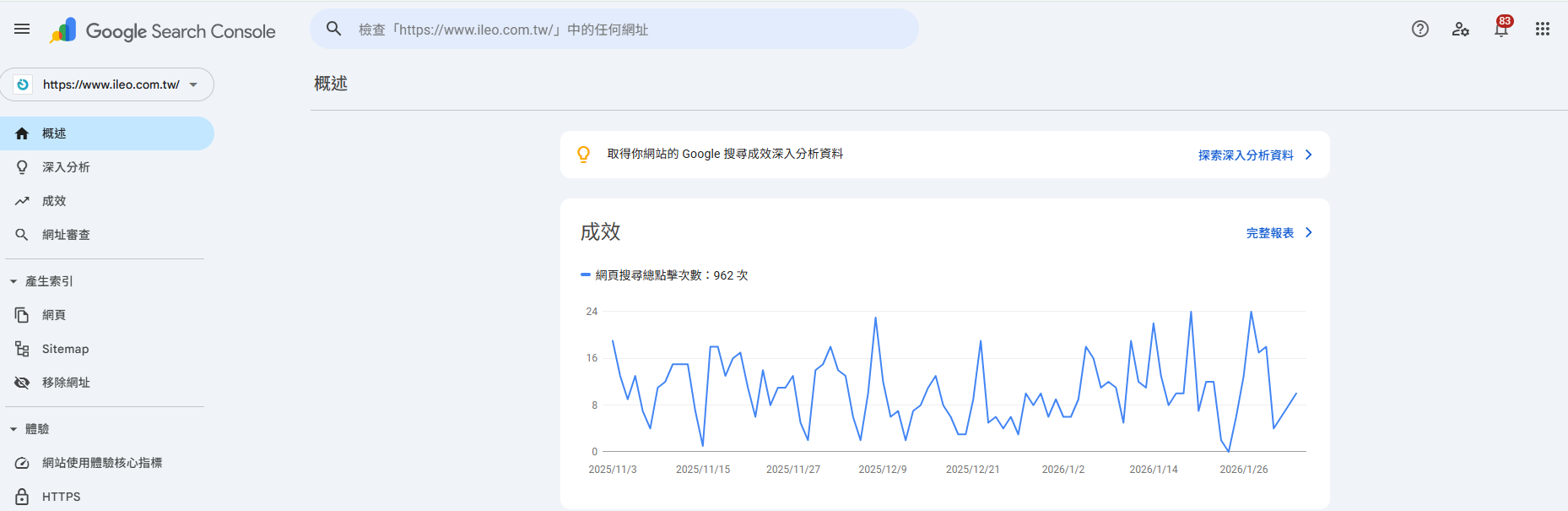Image resolution: width=1568 pixels, height=511 pixels.
Task: Click the Google Search Console logo
Action: tap(163, 31)
